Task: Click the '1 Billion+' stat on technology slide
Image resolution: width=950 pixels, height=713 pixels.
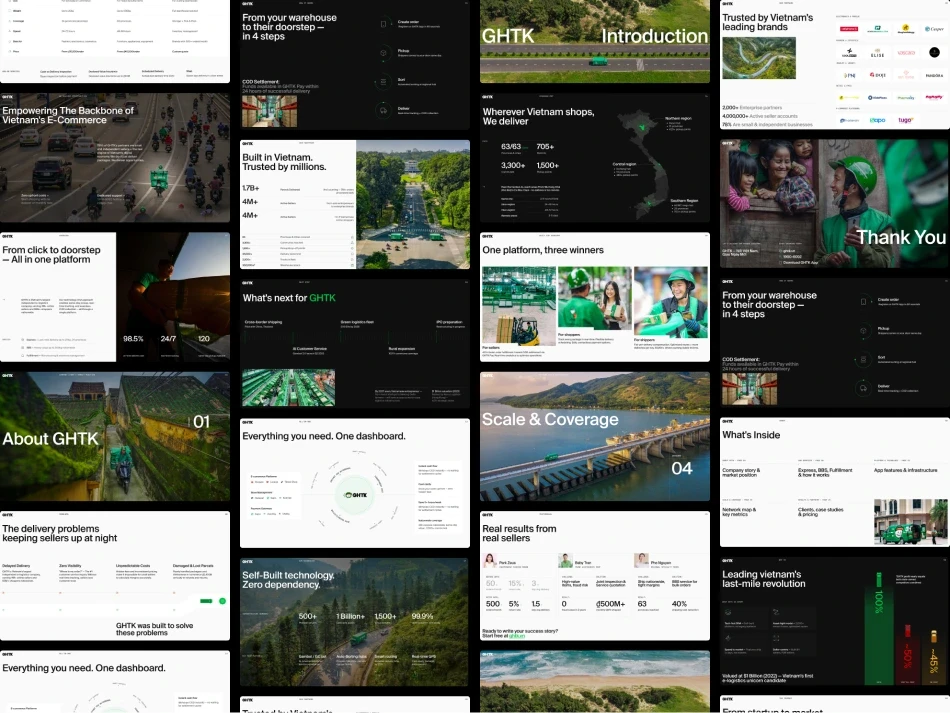Action: click(x=350, y=616)
